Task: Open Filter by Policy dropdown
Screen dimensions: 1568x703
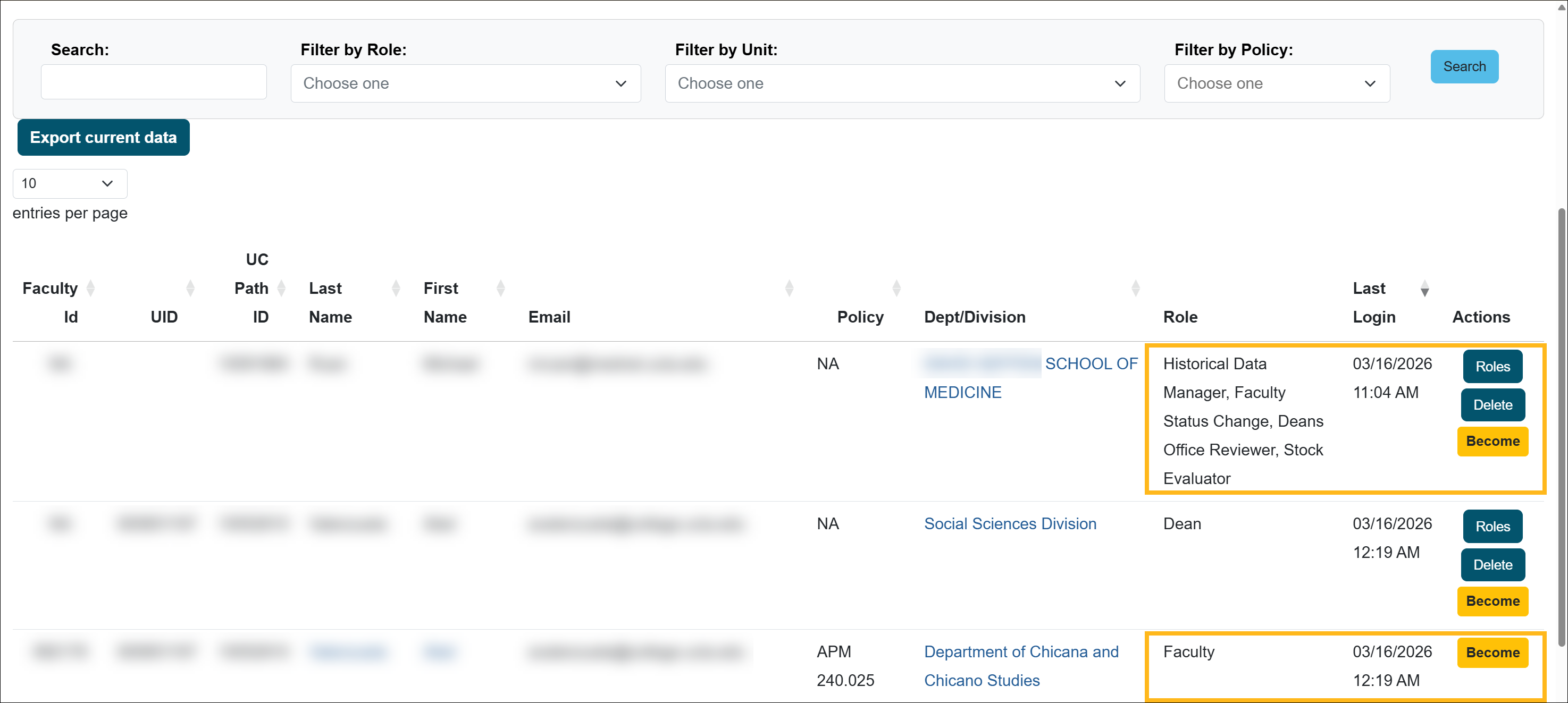Action: click(x=1277, y=83)
